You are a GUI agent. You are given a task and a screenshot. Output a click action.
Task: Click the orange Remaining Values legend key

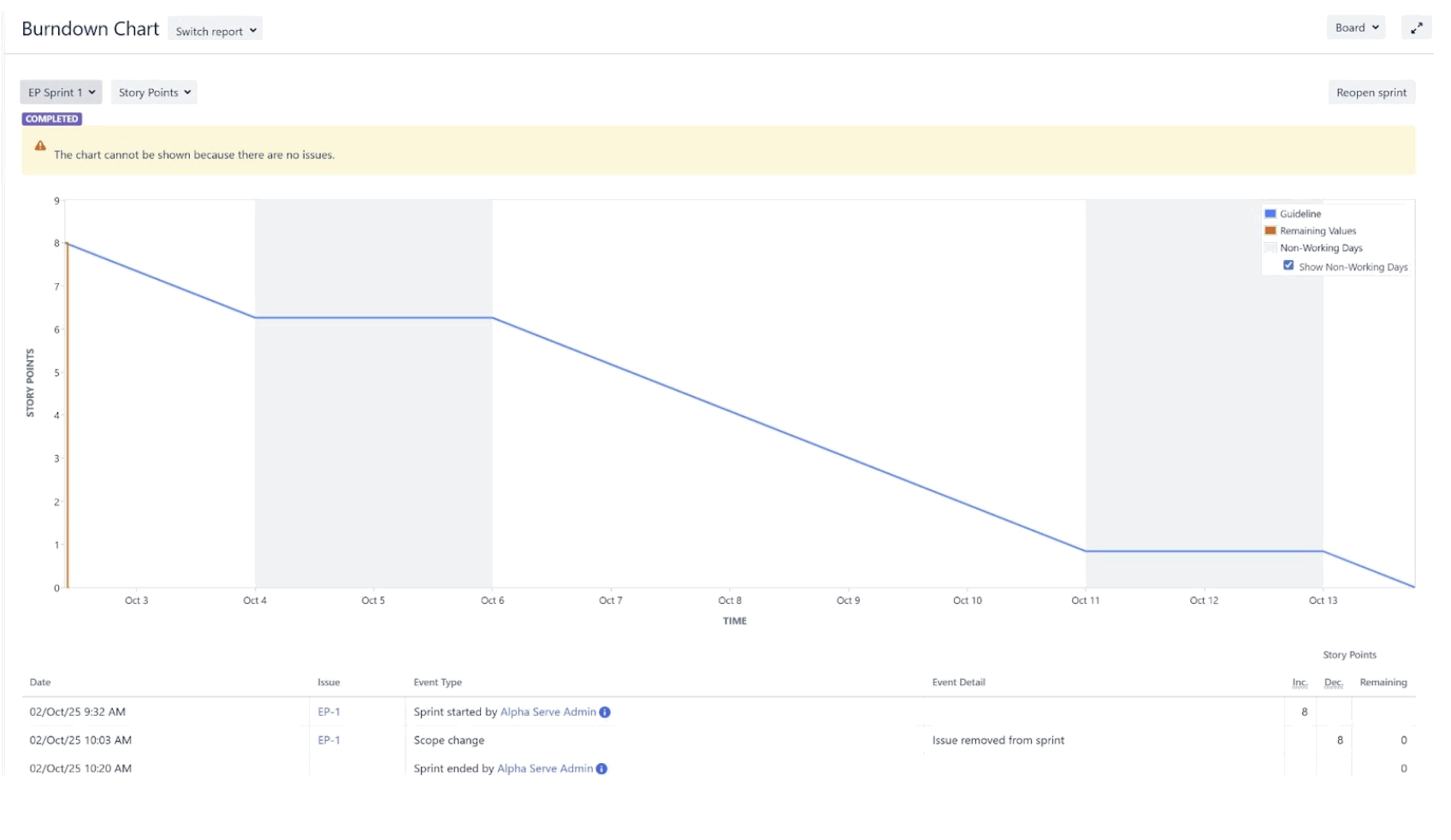click(x=1271, y=230)
